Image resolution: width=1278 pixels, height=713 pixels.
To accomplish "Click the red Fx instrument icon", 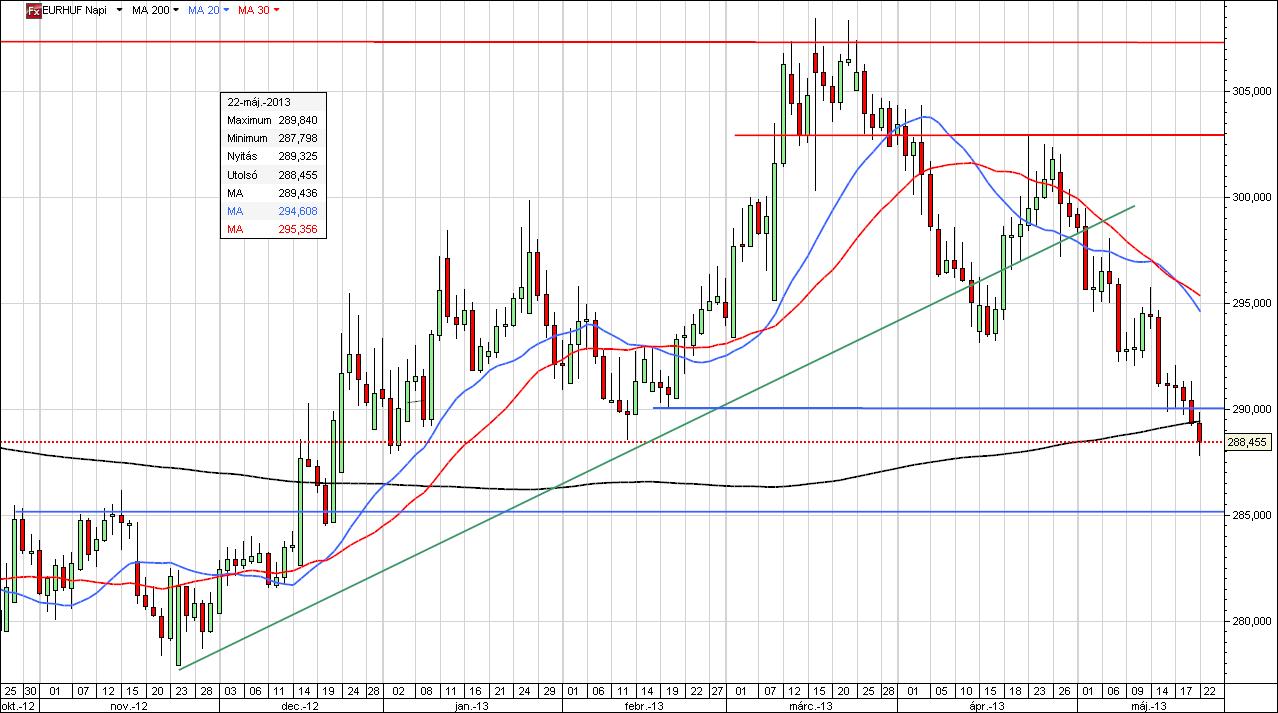I will (33, 9).
